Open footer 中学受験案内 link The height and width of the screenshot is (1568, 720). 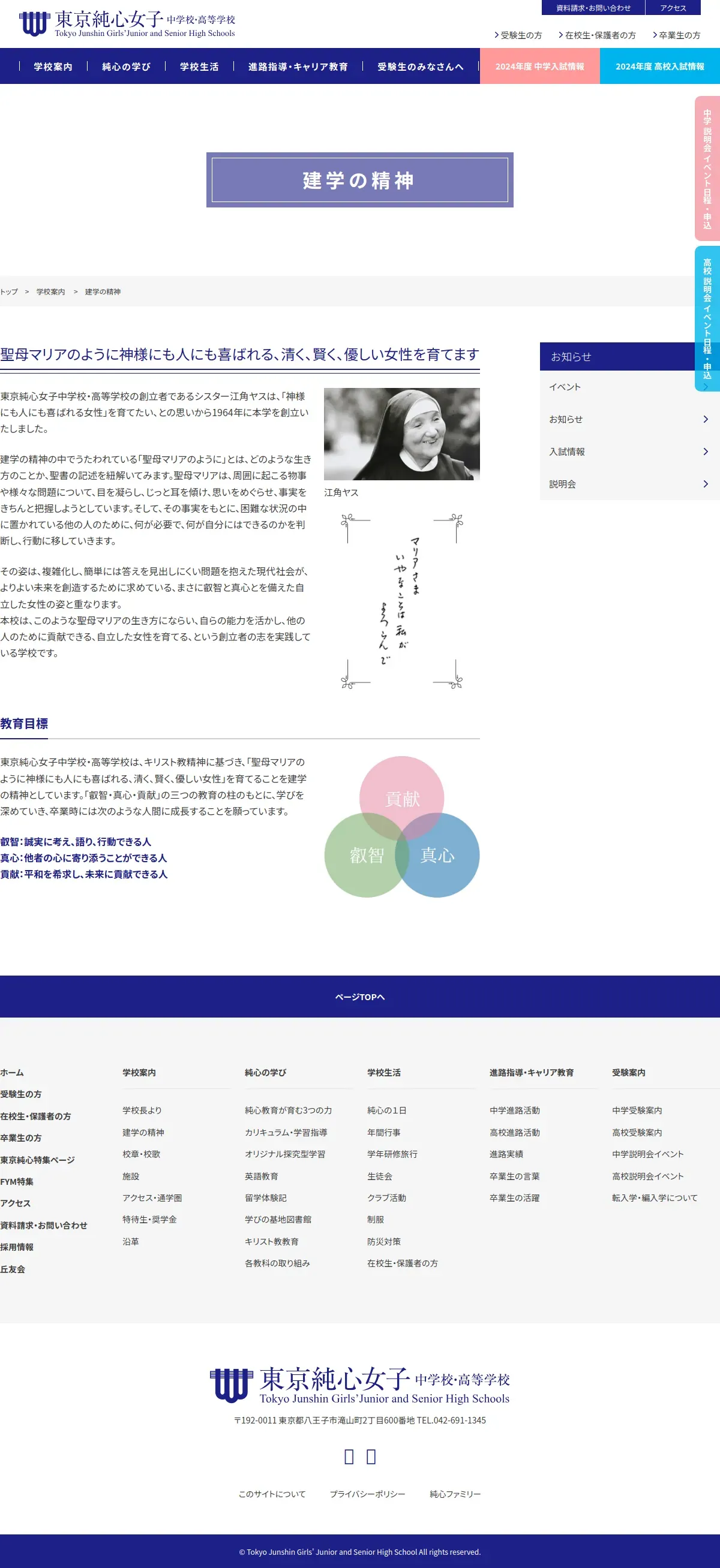pos(637,1110)
